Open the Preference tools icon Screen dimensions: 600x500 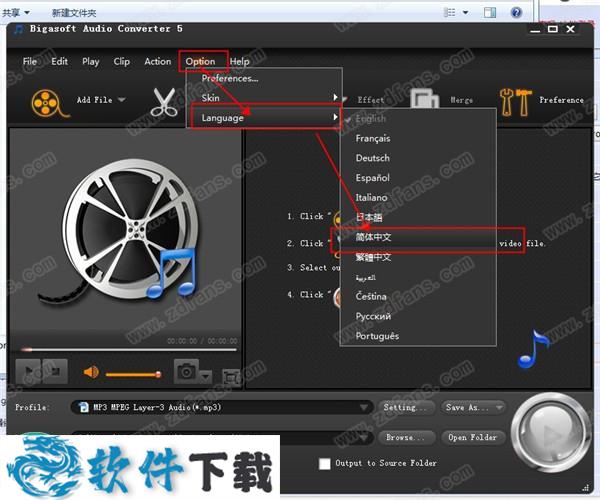515,102
